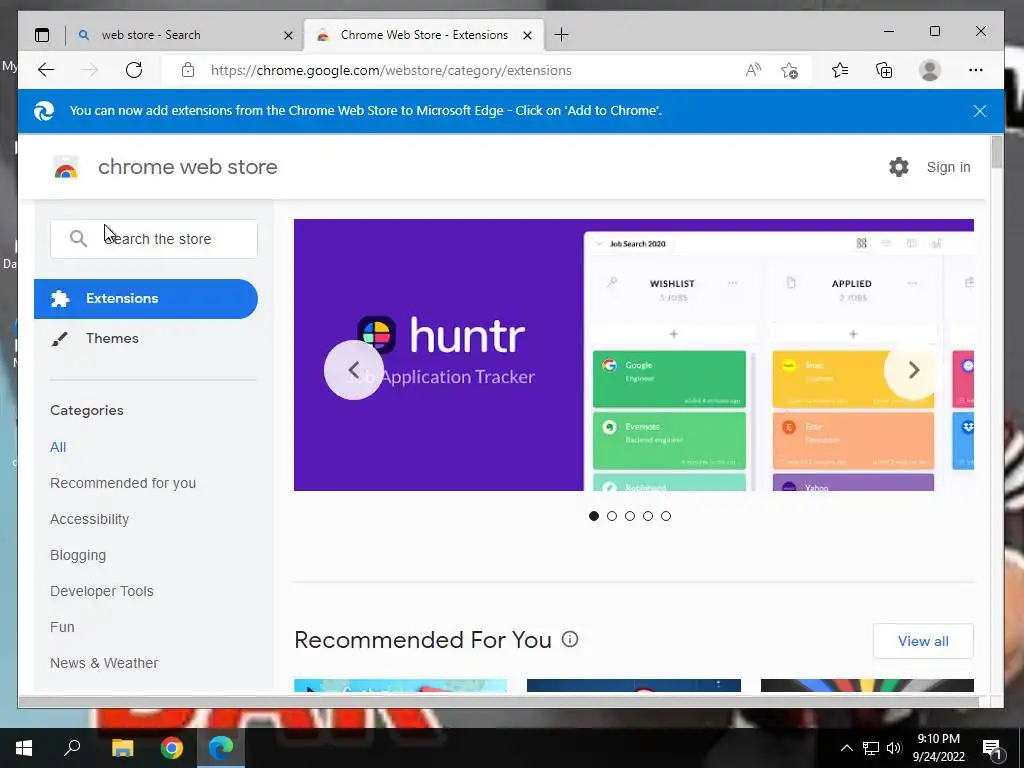Click the page vertical scrollbar thumb
Image resolution: width=1024 pixels, height=768 pixels.
[x=997, y=152]
